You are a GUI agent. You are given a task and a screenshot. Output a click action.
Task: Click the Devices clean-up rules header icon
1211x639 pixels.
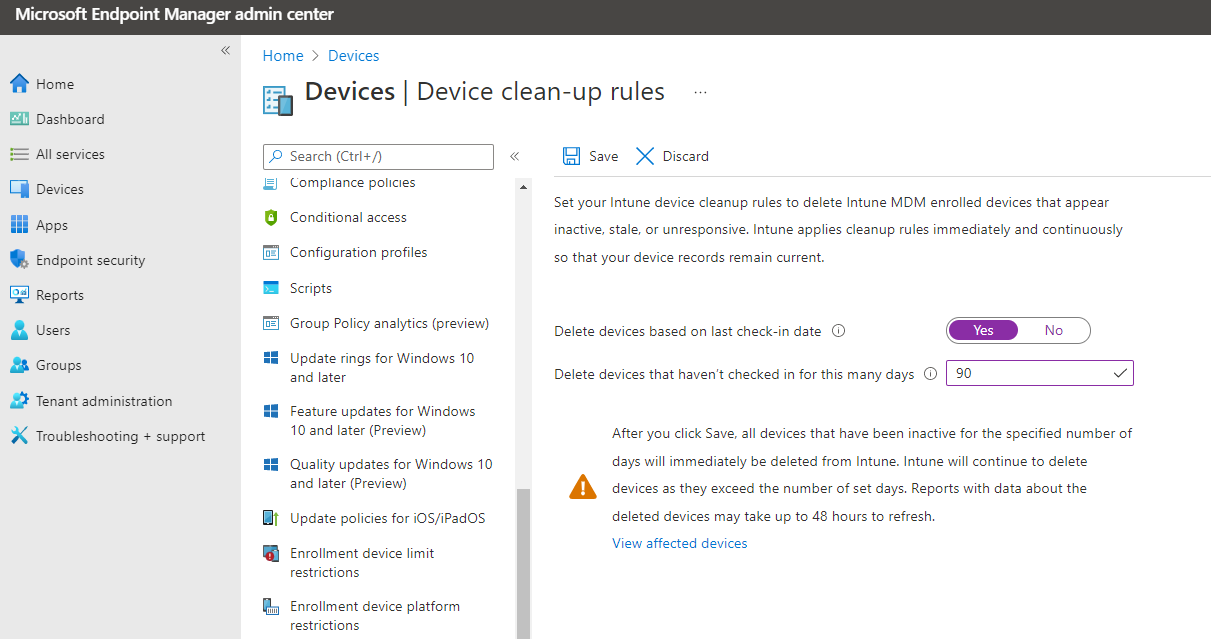coord(277,100)
